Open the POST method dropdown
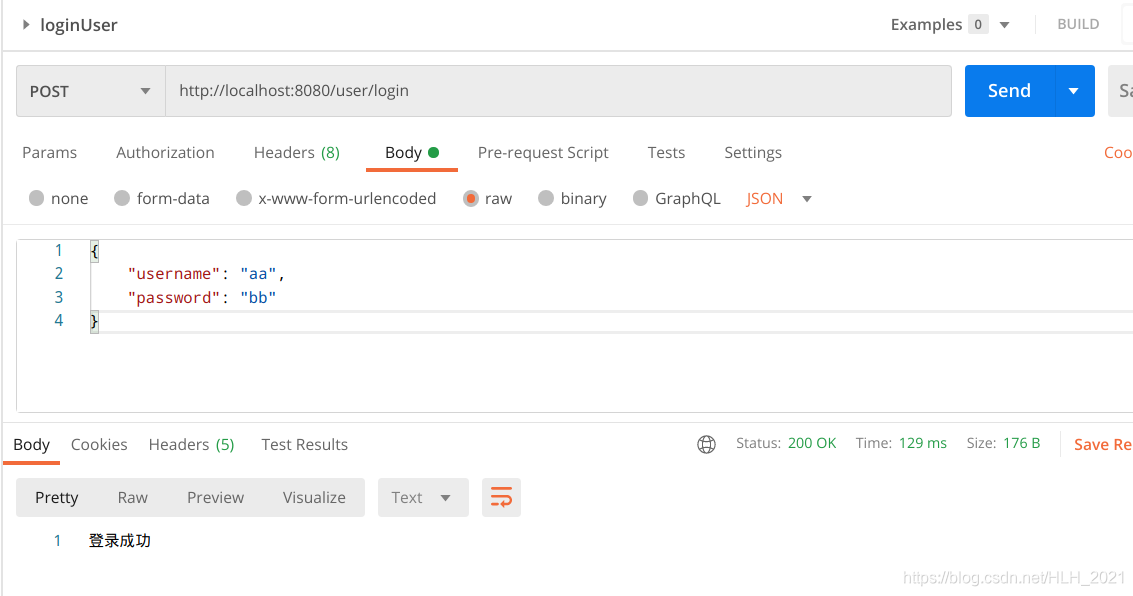The width and height of the screenshot is (1133, 596). coord(91,91)
